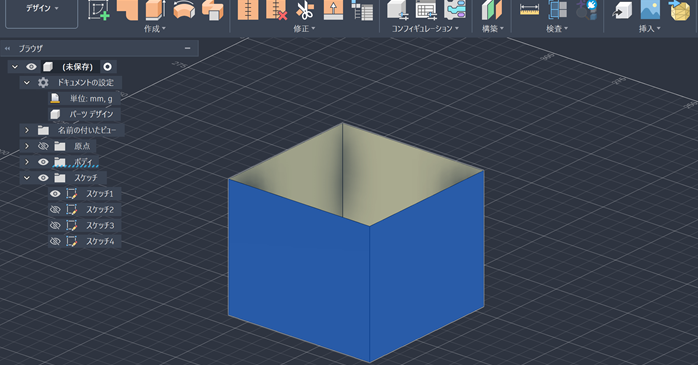This screenshot has width=698, height=365.
Task: Click the configuration theme puzzle icon
Action: click(455, 10)
